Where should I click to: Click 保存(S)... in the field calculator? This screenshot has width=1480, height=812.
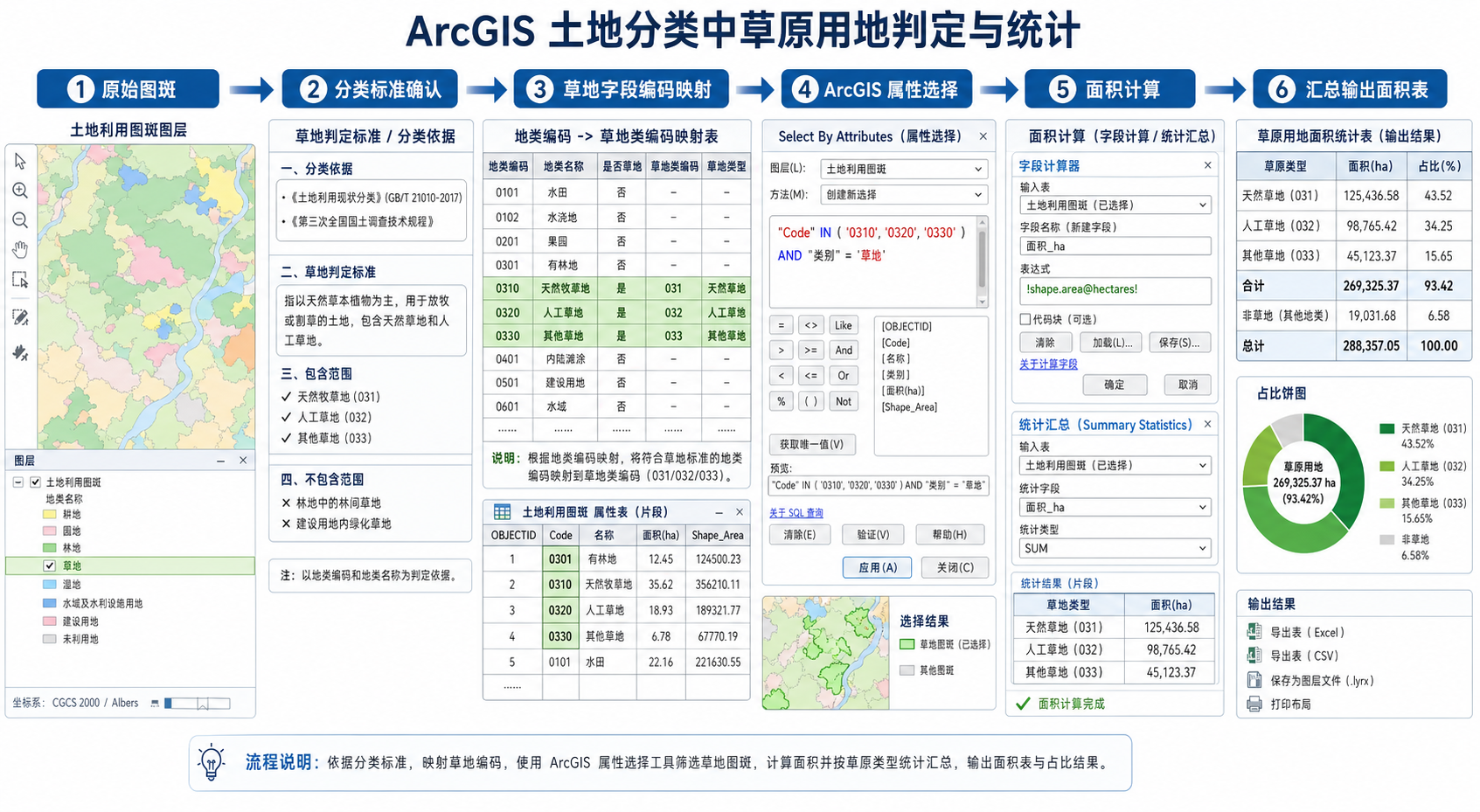pos(1179,343)
